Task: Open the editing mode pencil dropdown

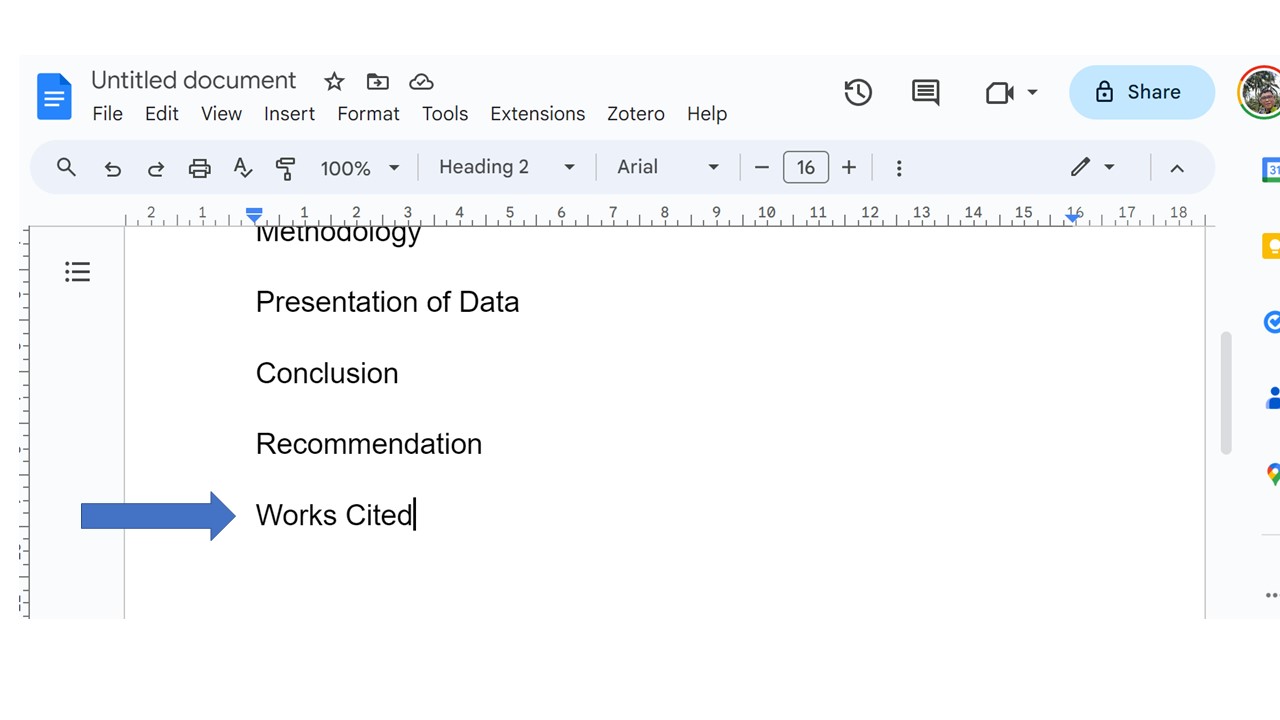Action: (1092, 167)
